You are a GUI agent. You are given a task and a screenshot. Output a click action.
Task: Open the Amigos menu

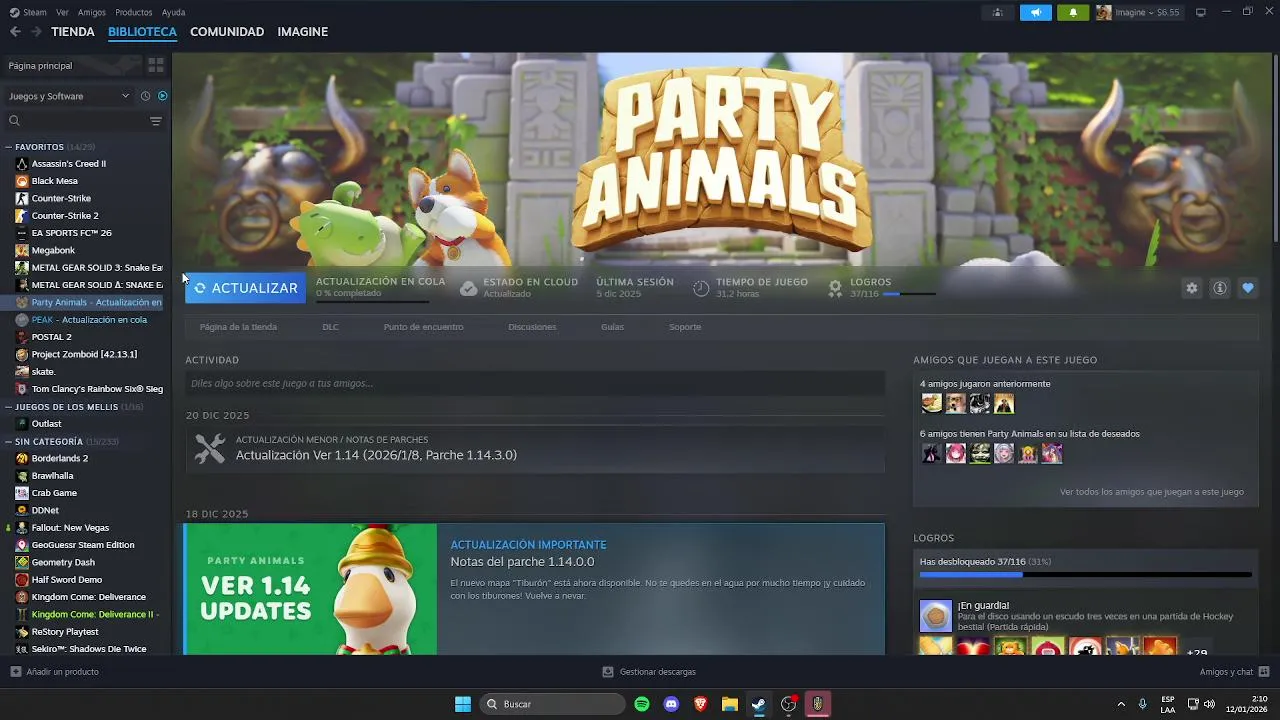click(x=92, y=12)
